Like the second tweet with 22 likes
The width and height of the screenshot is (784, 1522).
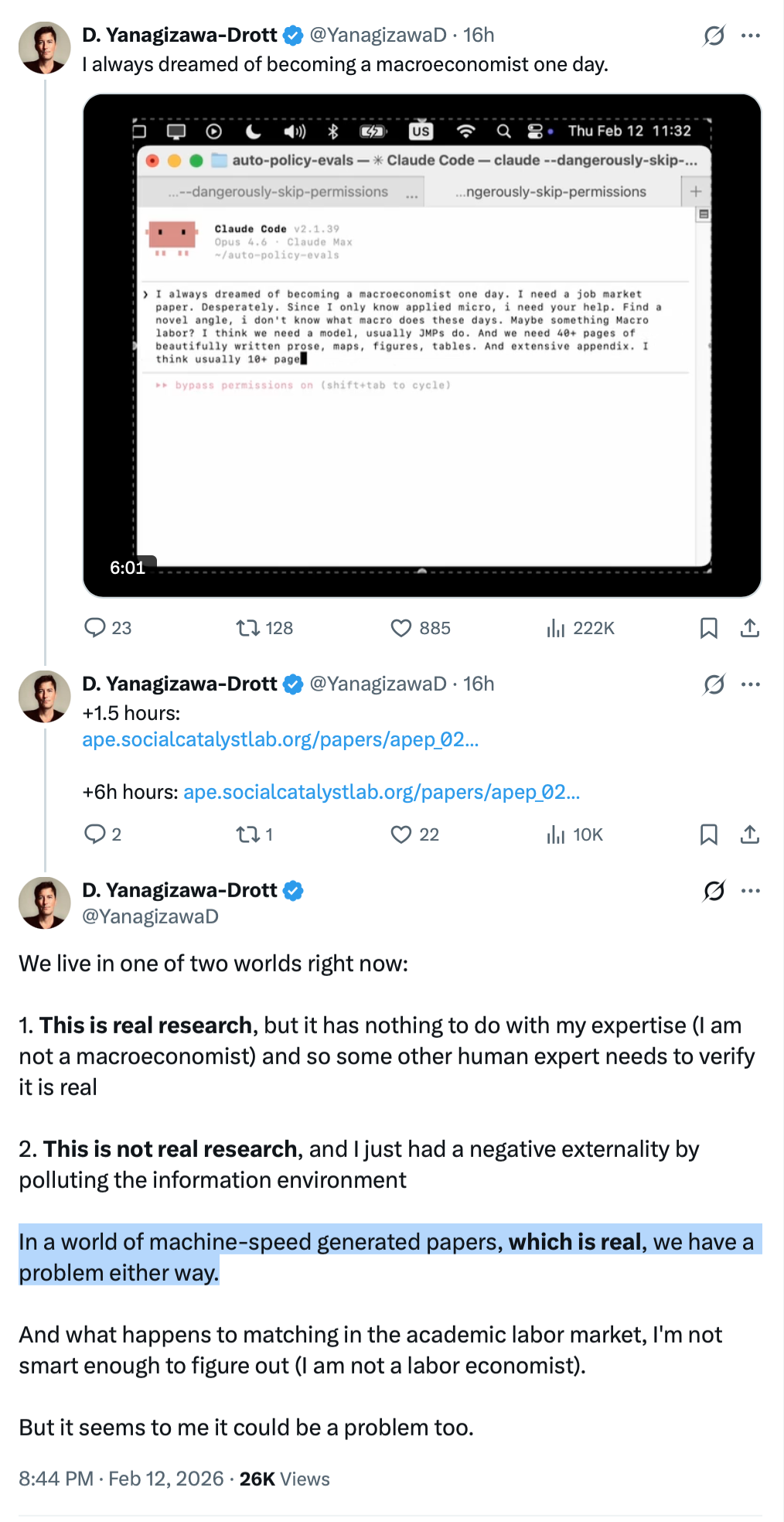tap(401, 834)
